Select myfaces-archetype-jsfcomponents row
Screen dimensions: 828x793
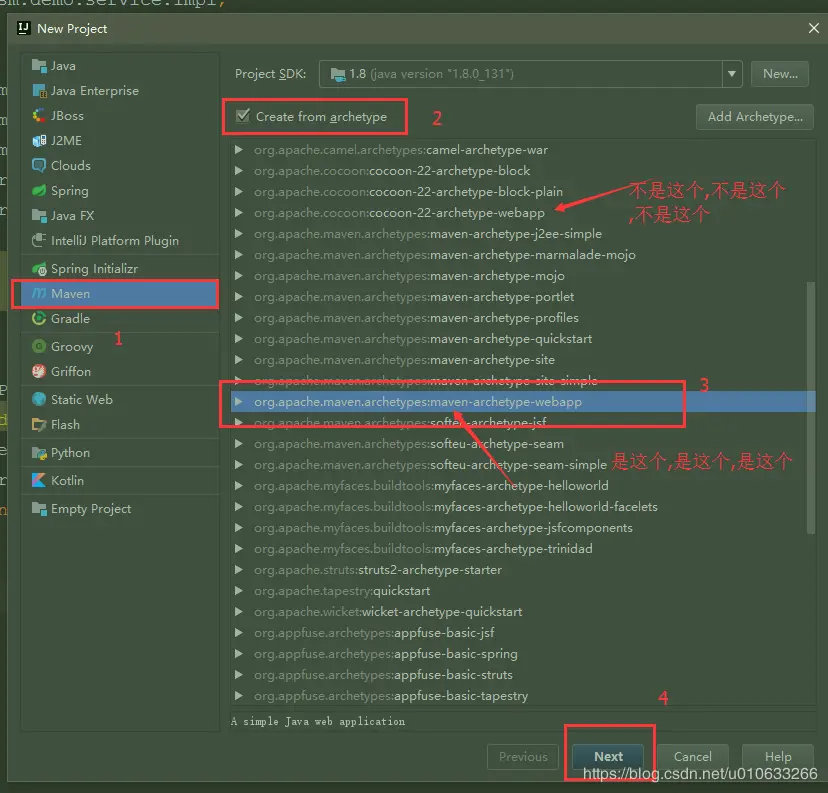pyautogui.click(x=523, y=527)
